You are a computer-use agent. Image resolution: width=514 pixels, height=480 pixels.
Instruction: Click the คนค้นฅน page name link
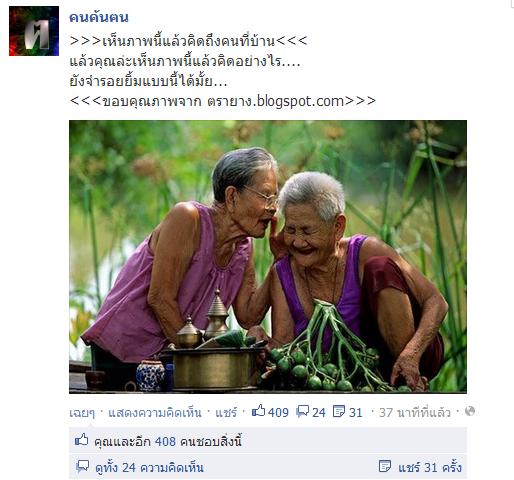click(99, 17)
